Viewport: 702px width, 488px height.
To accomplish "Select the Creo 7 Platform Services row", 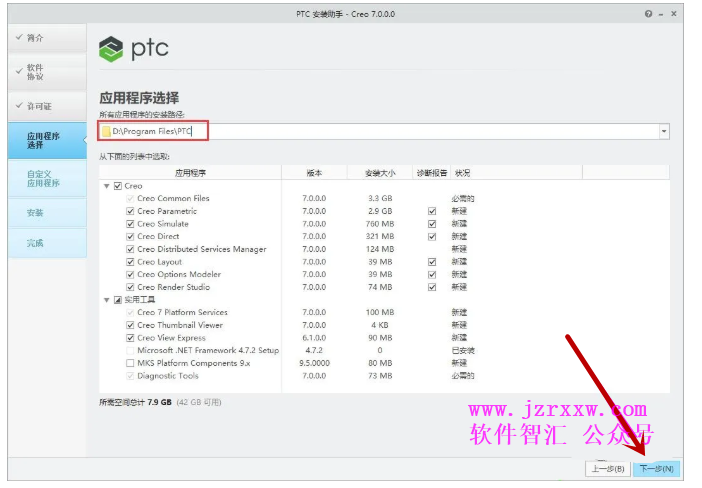I will pos(384,312).
